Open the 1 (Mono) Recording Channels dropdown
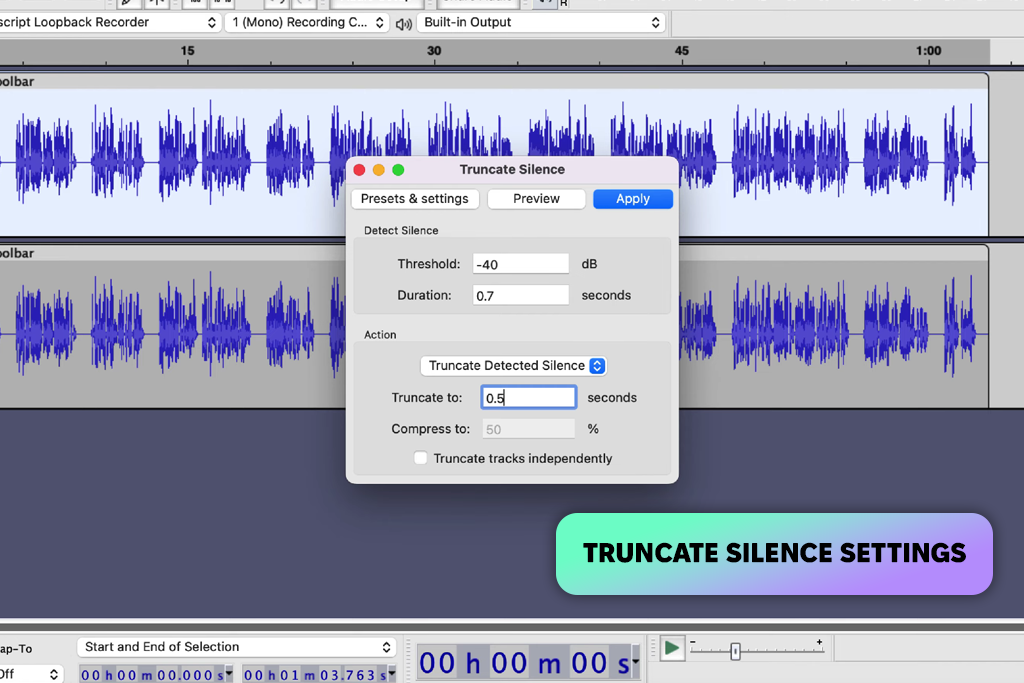 [x=307, y=22]
